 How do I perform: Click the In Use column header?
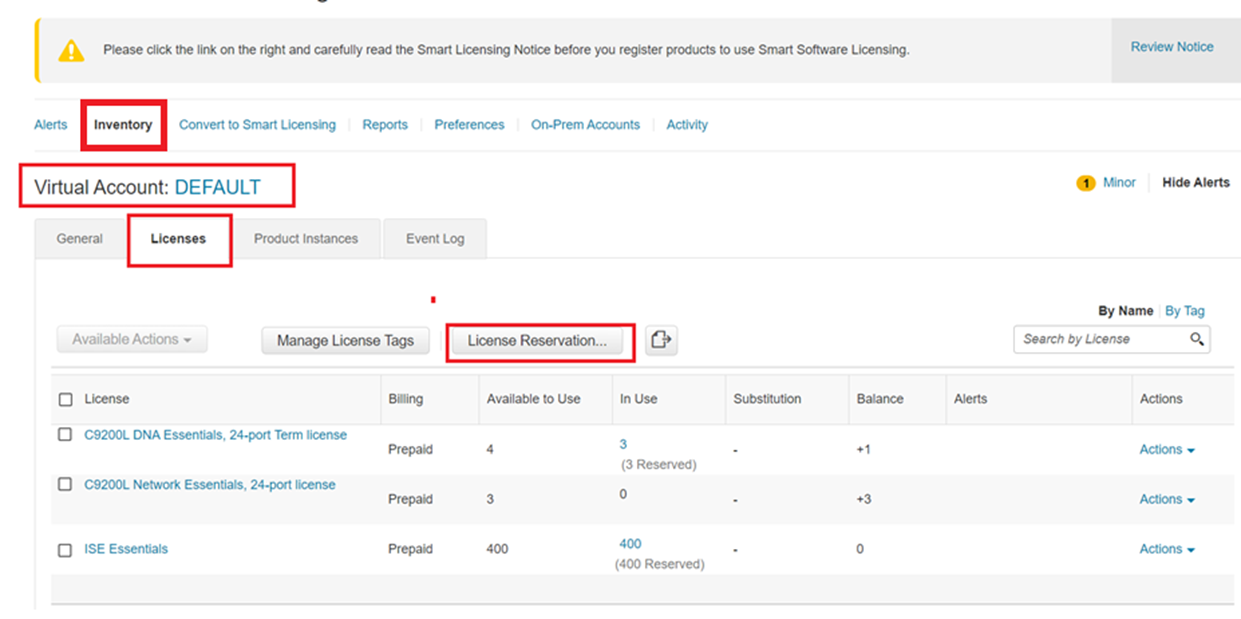[638, 399]
